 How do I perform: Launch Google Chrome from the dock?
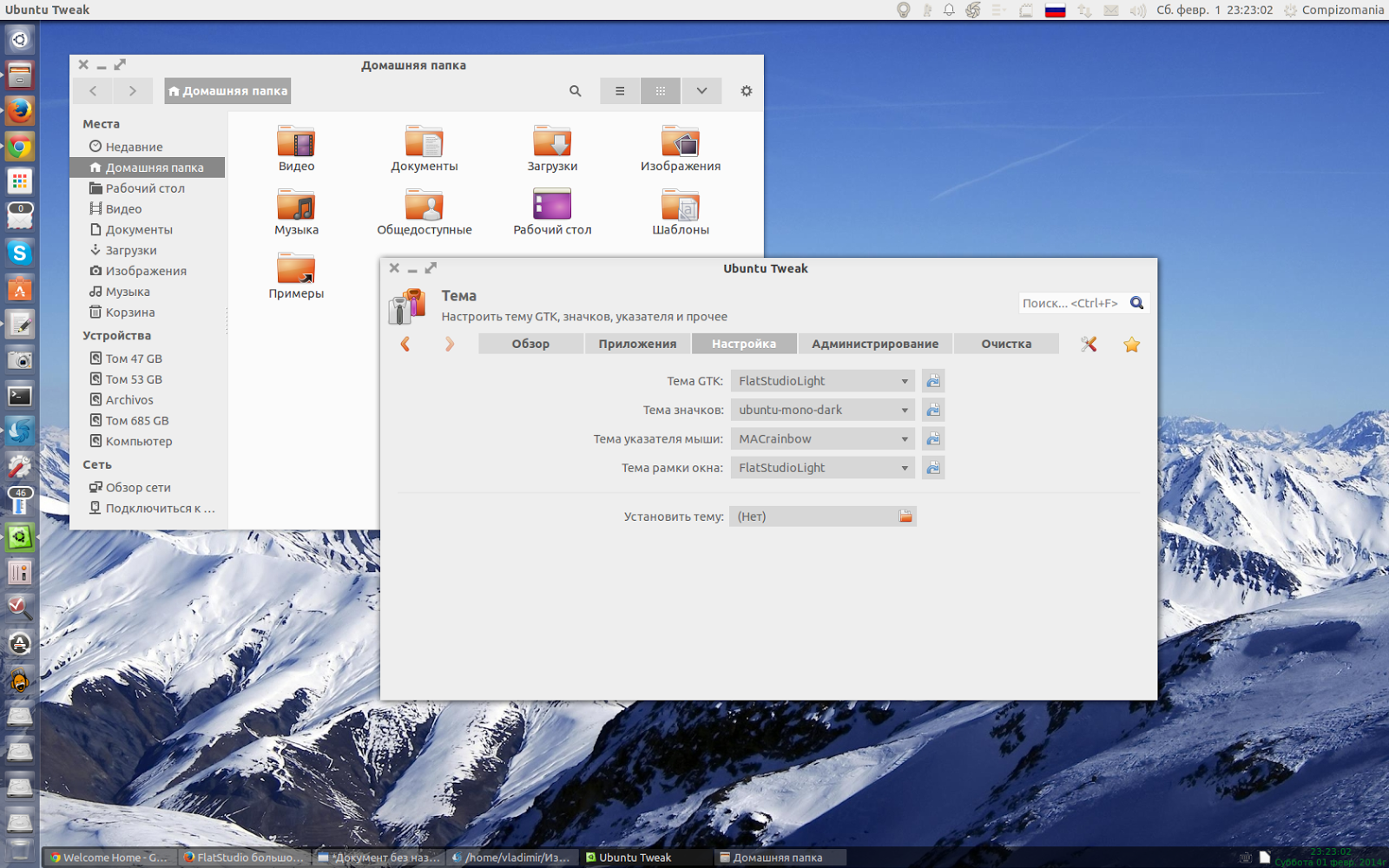coord(20,147)
